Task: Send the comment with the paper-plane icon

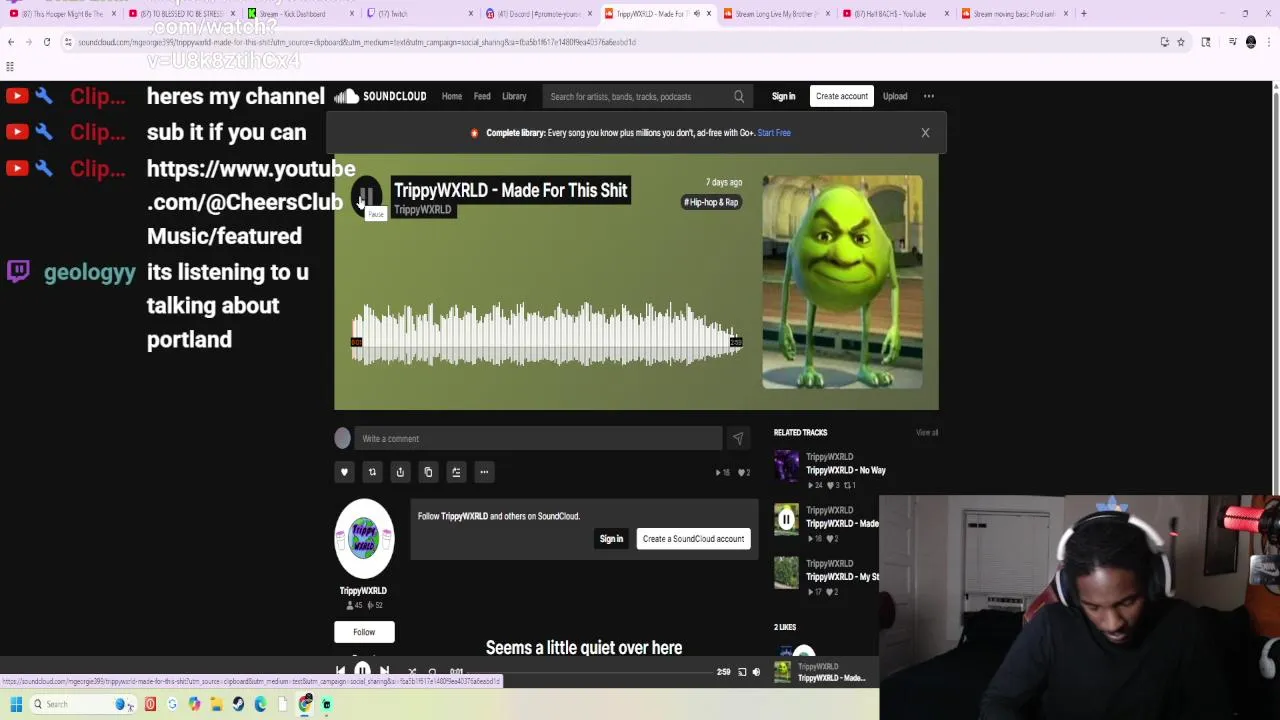Action: click(x=737, y=438)
